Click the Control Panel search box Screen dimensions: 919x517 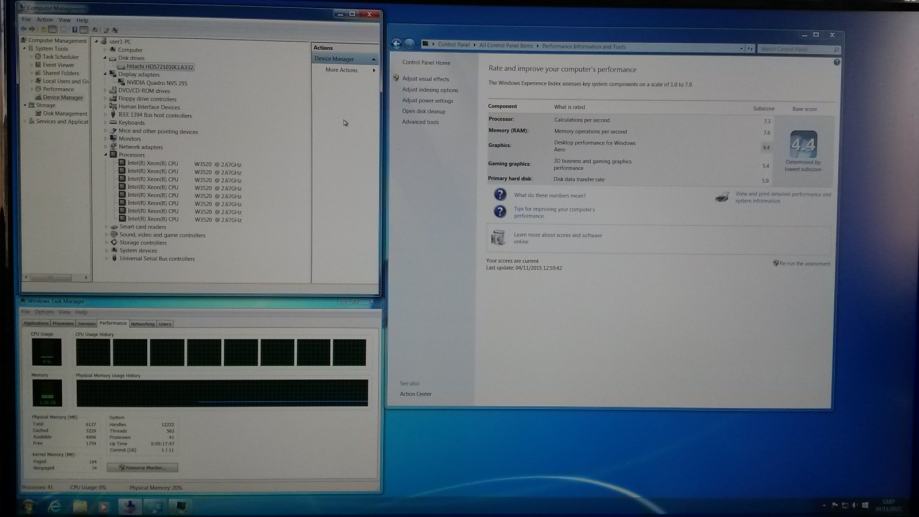798,49
